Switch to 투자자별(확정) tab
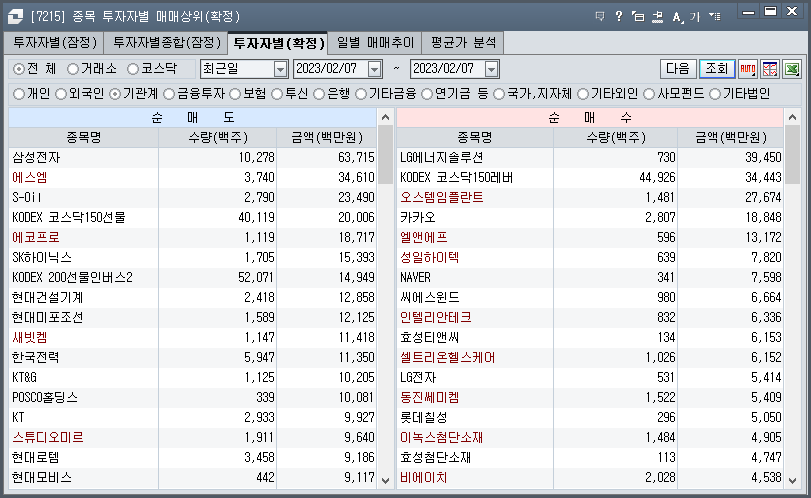The height and width of the screenshot is (498, 811). tap(278, 43)
